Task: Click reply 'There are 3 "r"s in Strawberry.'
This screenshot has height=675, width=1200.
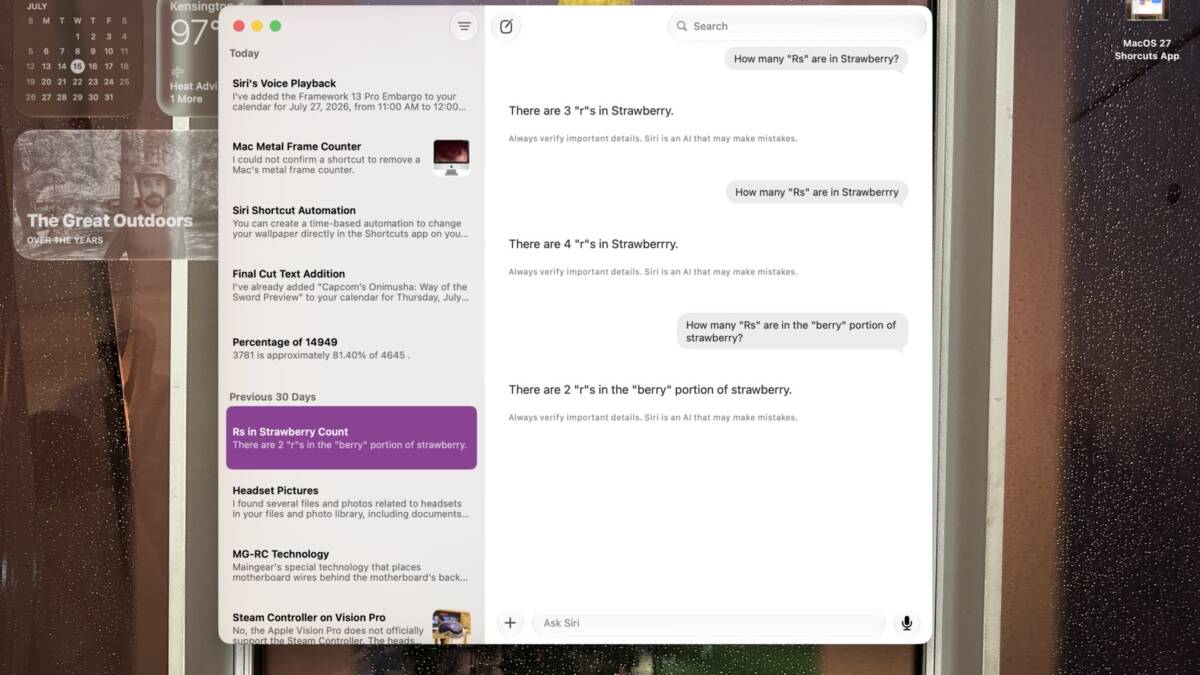Action: point(591,111)
